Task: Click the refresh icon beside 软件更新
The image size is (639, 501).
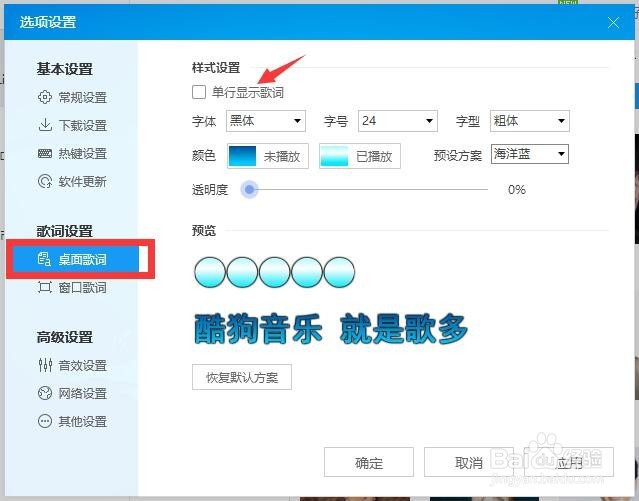Action: tap(45, 181)
